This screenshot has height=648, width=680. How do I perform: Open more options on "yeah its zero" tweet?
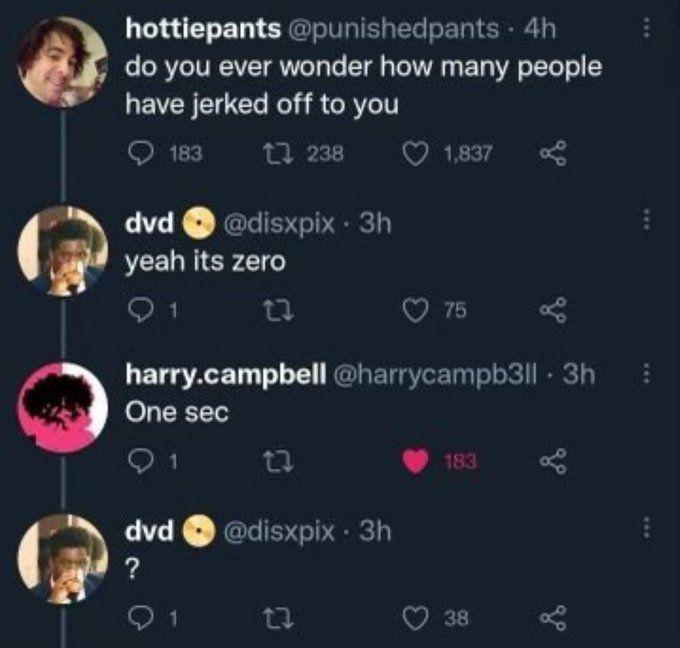648,219
